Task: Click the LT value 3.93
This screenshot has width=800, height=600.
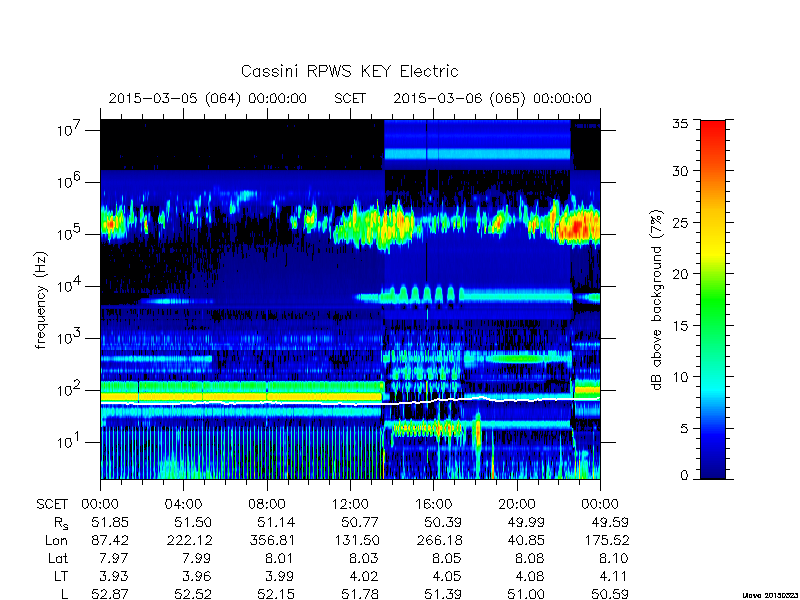Action: [x=113, y=577]
